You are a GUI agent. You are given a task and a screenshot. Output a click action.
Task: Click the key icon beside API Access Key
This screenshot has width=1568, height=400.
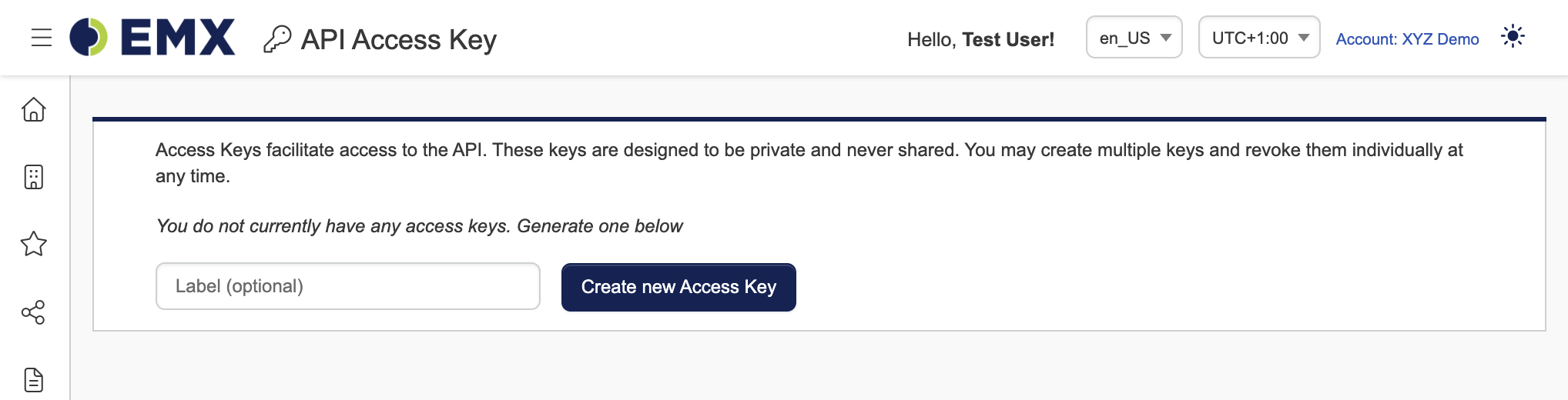click(277, 39)
